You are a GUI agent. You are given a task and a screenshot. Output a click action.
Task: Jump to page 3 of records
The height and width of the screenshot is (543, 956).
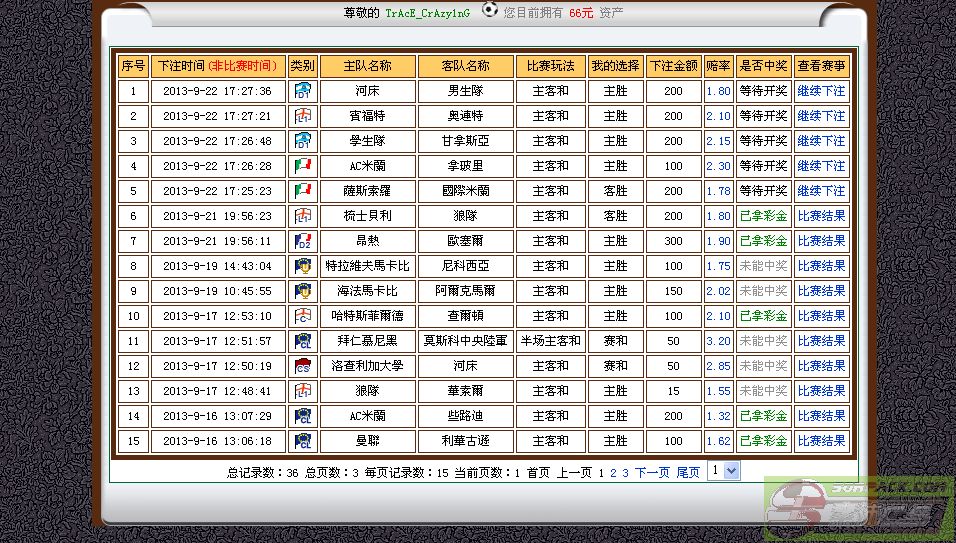click(x=625, y=473)
